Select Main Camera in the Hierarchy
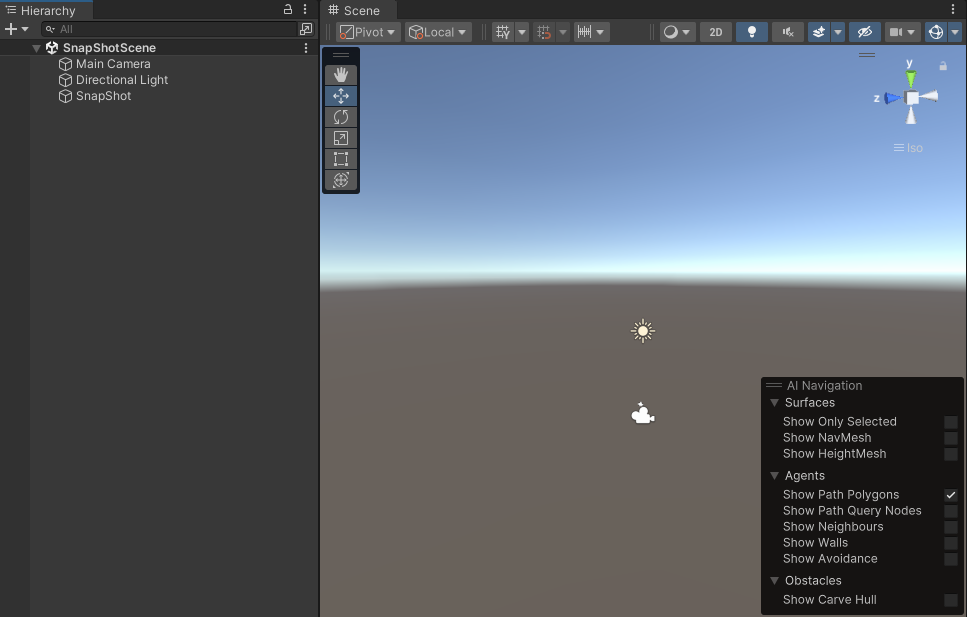The width and height of the screenshot is (967, 617). coord(113,64)
